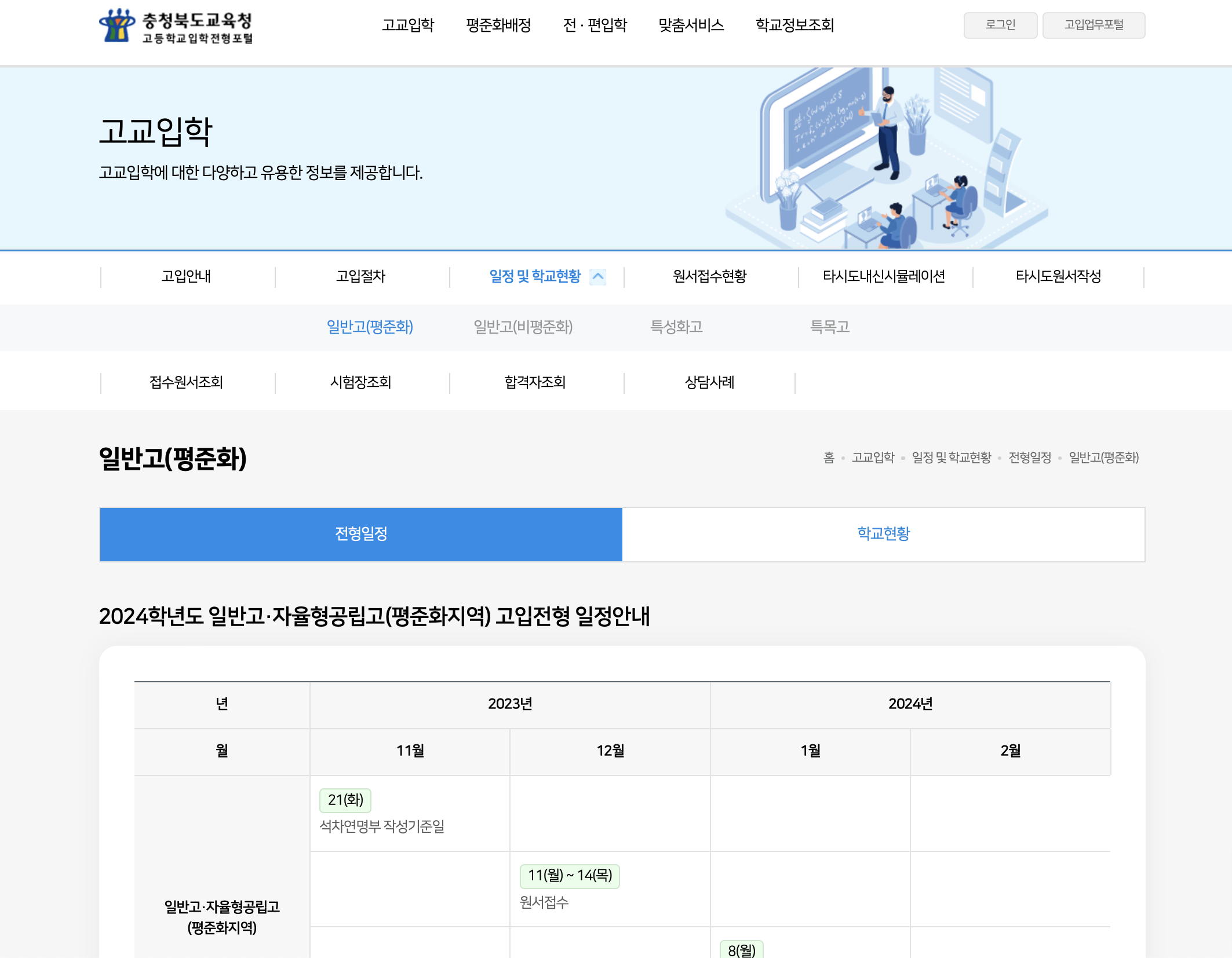Switch to the 학교현황 tab
Screen dimensions: 1232x958
coord(883,534)
